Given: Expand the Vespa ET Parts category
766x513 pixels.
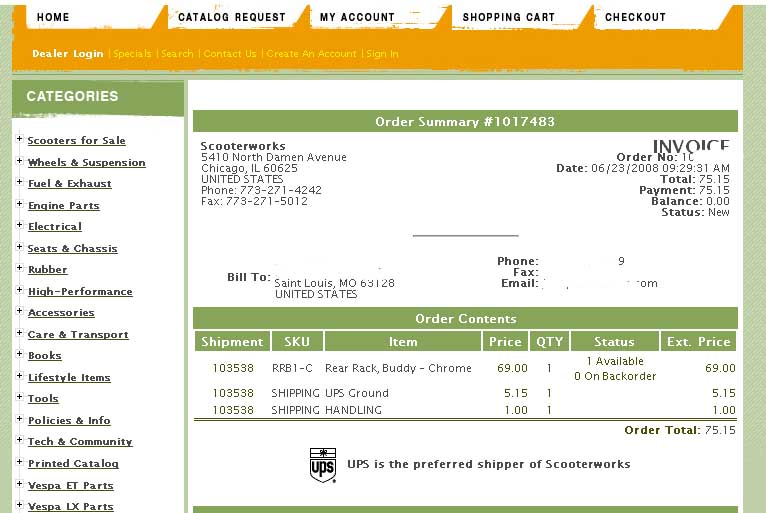Looking at the screenshot, I should click(19, 484).
